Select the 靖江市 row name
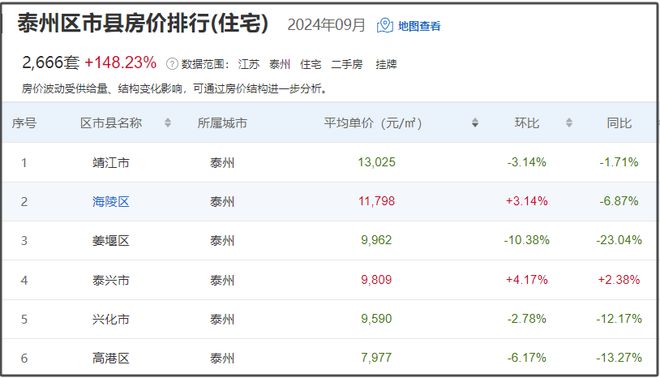Screen dimensions: 660x378 tap(111, 162)
